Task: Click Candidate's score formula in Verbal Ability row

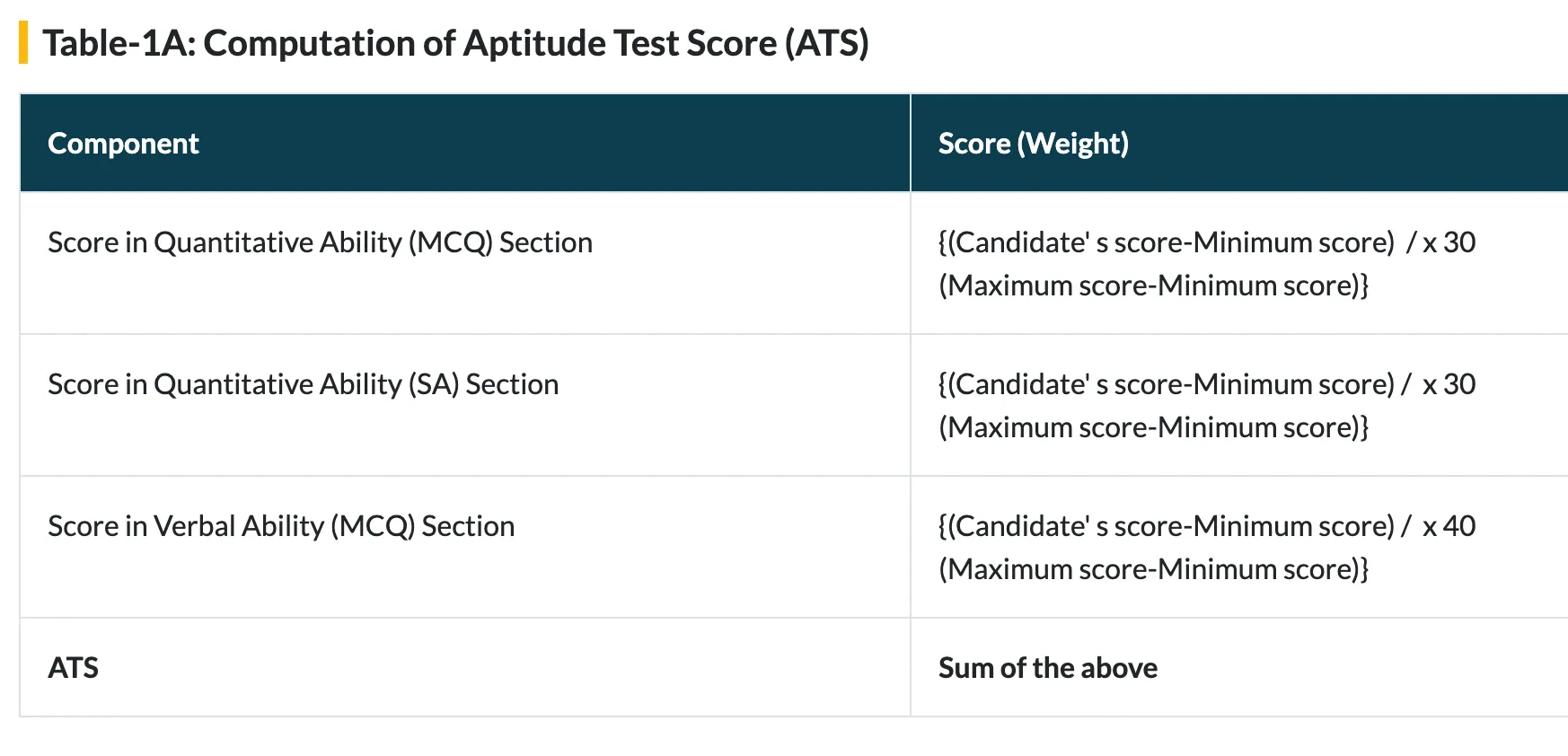Action: pyautogui.click(x=1167, y=526)
